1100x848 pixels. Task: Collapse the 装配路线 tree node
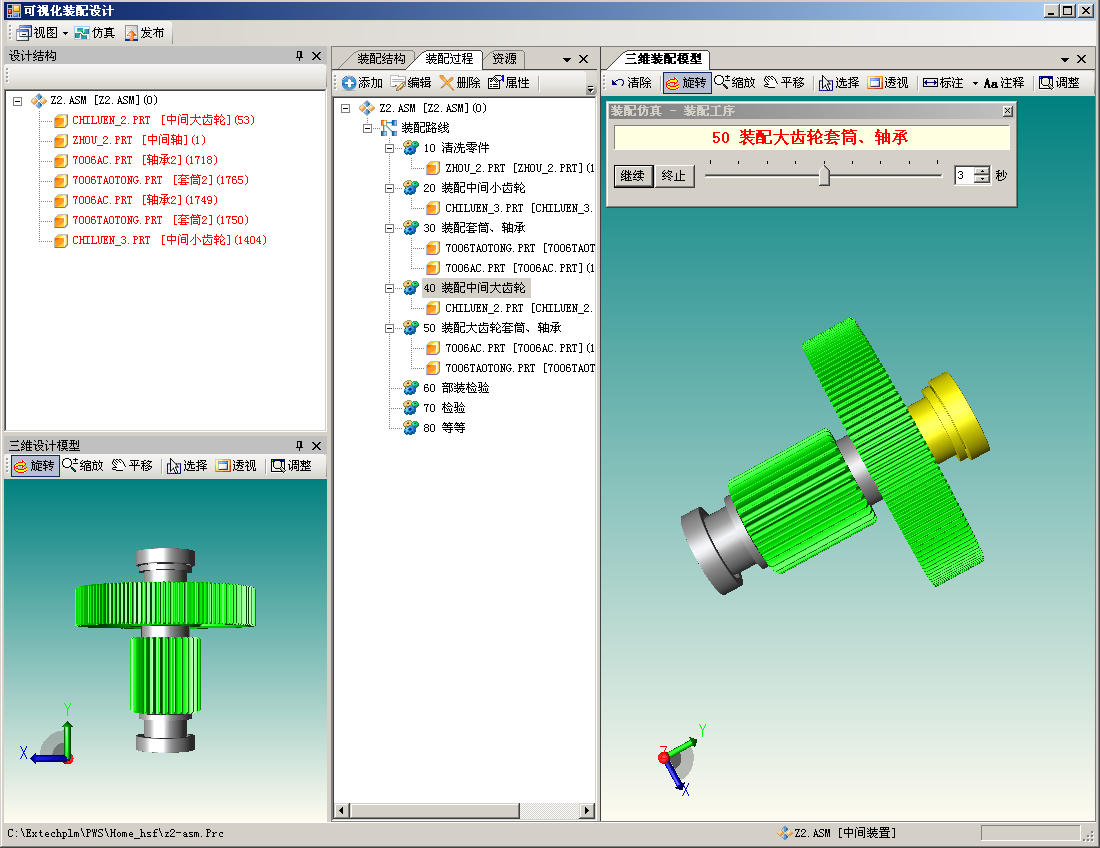[x=369, y=128]
